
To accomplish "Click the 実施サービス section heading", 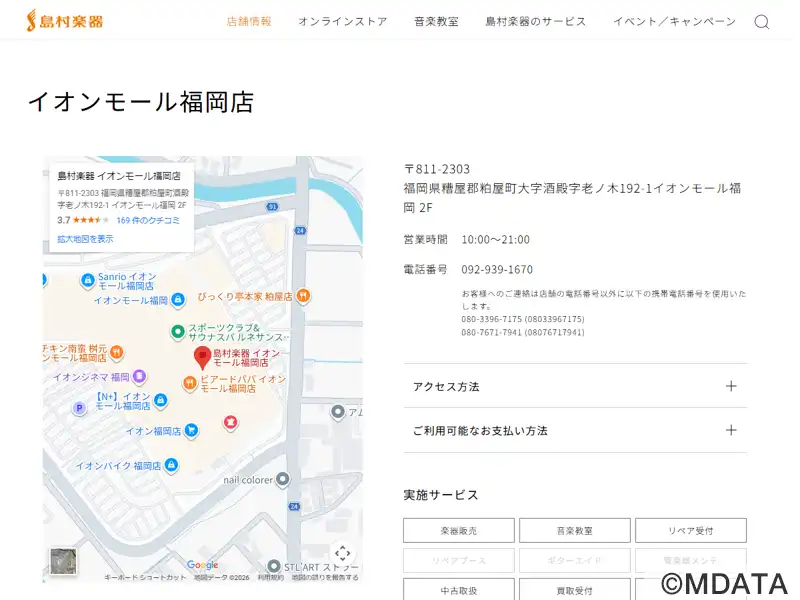I will 441,495.
